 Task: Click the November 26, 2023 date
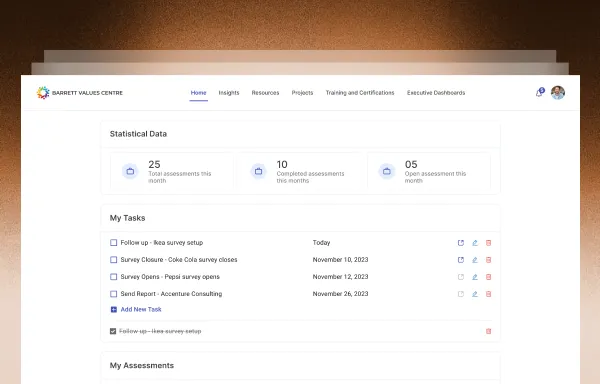pos(340,294)
